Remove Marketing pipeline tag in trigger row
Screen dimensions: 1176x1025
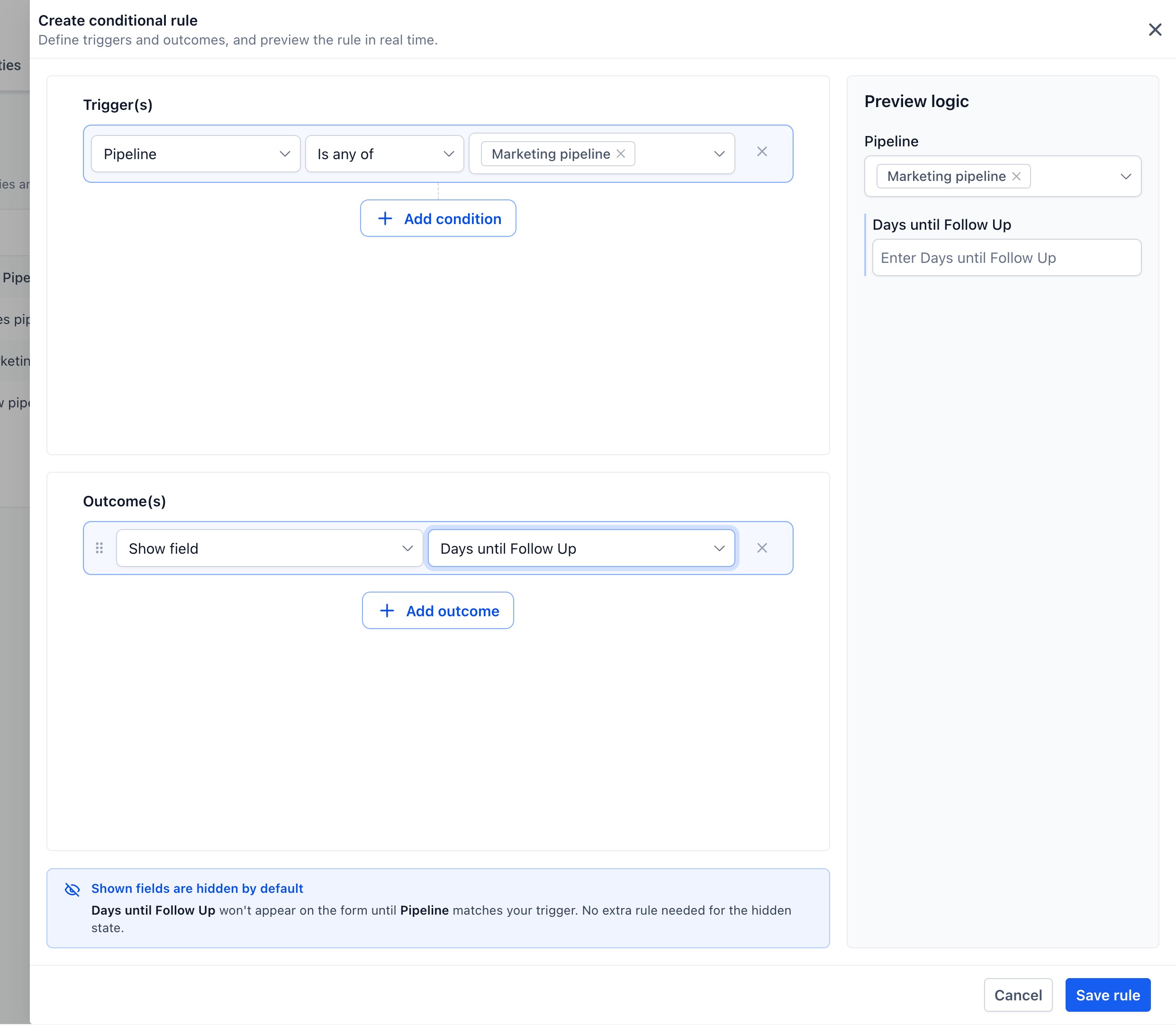(x=620, y=154)
